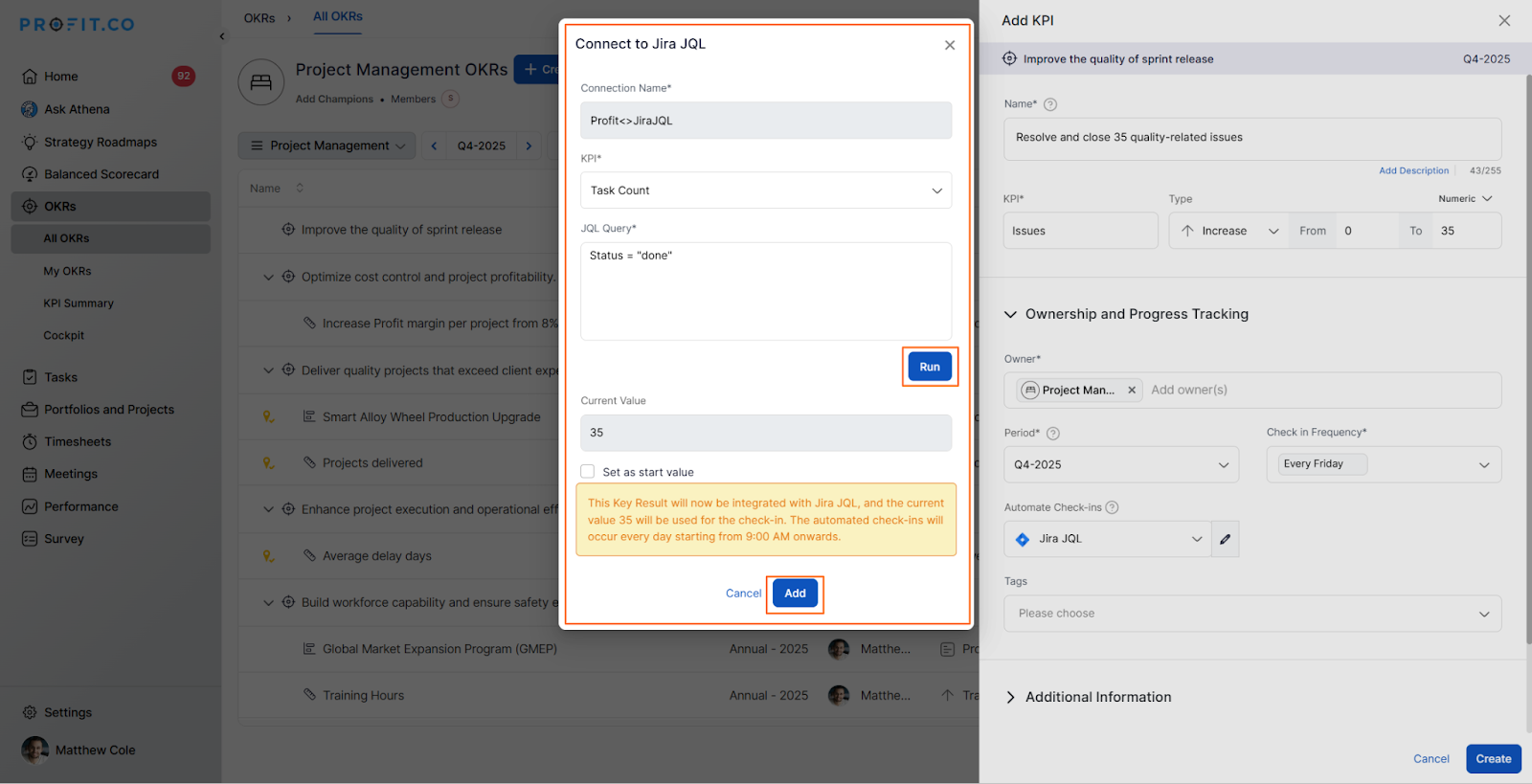Close the Connect to Jira JQL dialog
Viewport: 1532px width, 784px height.
(x=950, y=45)
